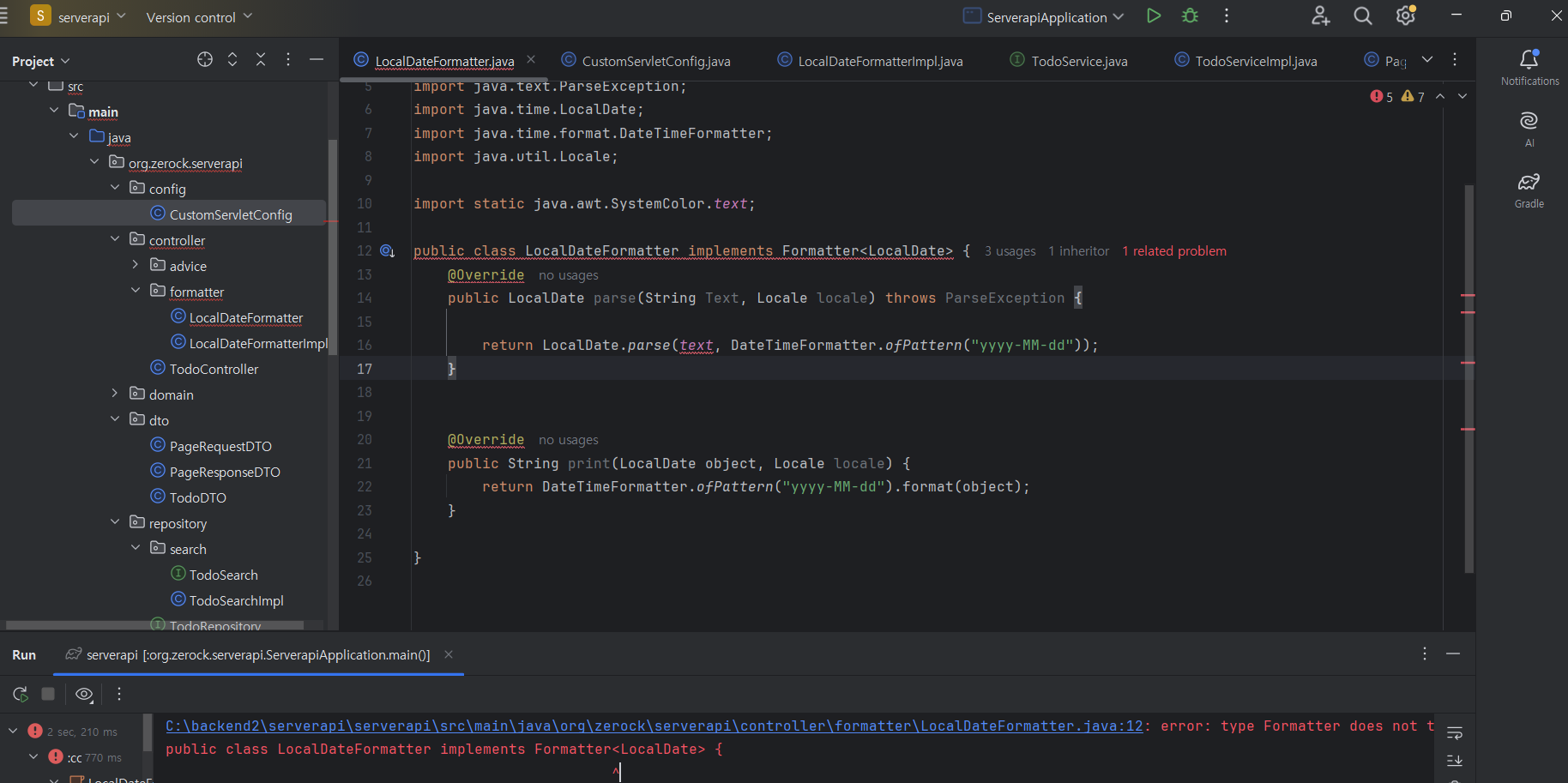
Task: Click the '1 related problem' hint
Action: pos(1174,251)
